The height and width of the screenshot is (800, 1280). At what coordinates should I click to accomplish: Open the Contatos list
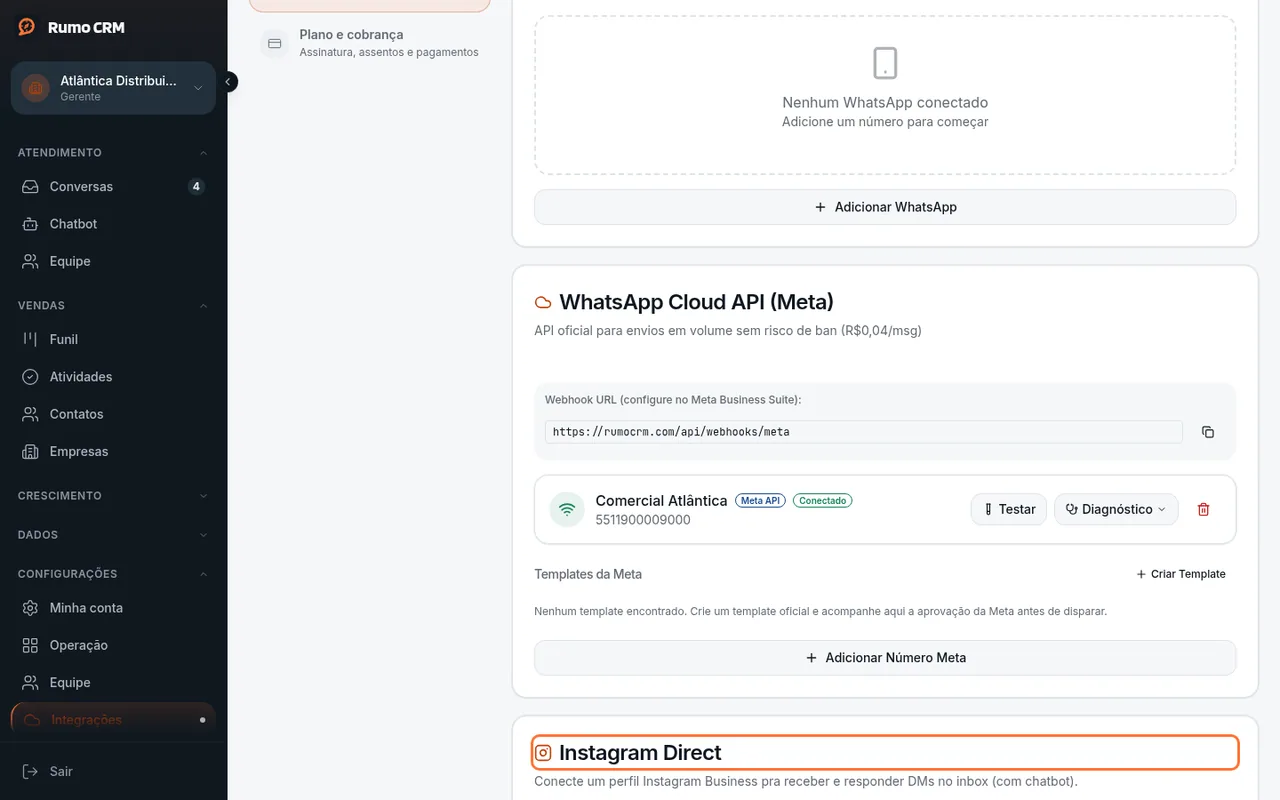pos(113,414)
